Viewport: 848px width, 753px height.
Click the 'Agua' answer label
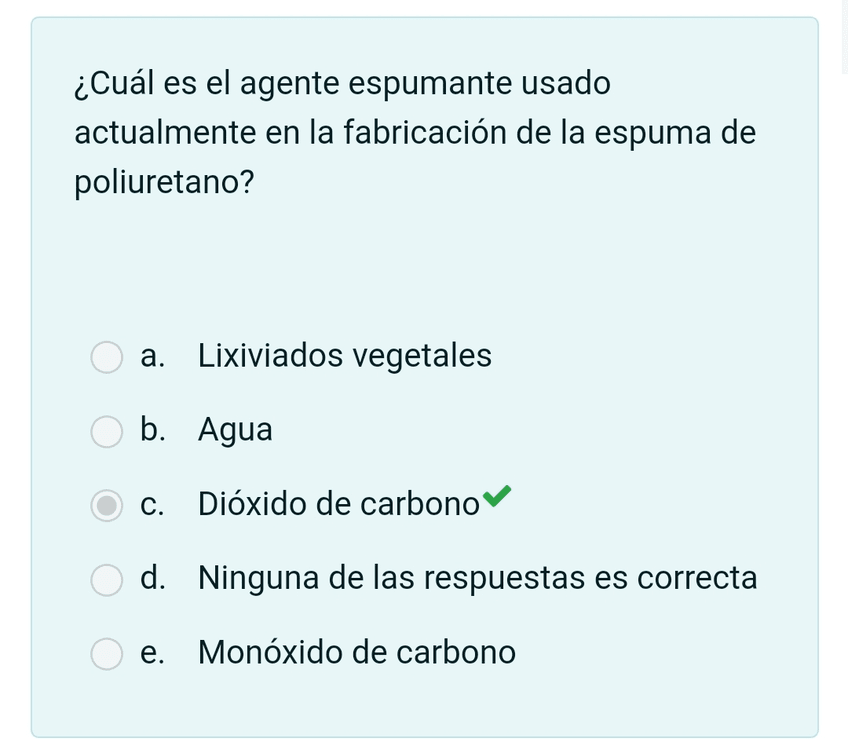coord(235,430)
